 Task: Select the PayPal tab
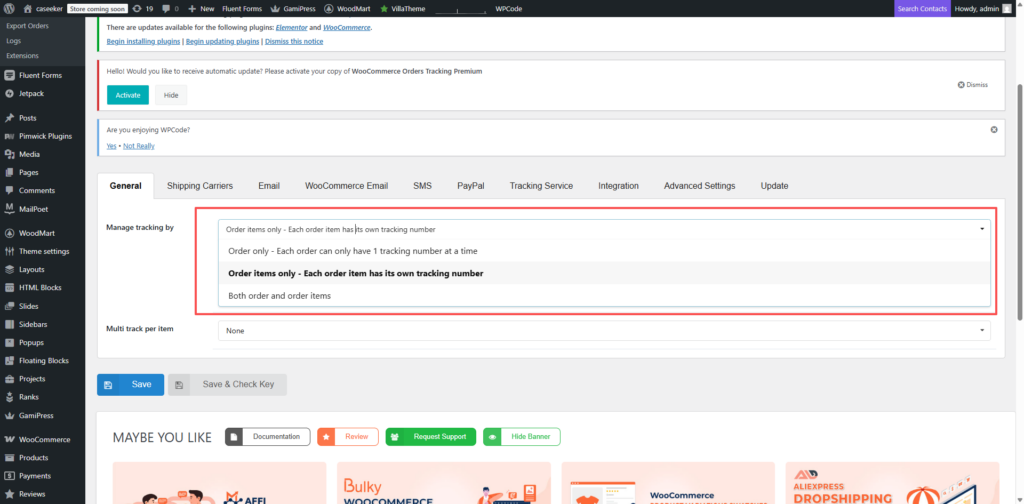(471, 186)
